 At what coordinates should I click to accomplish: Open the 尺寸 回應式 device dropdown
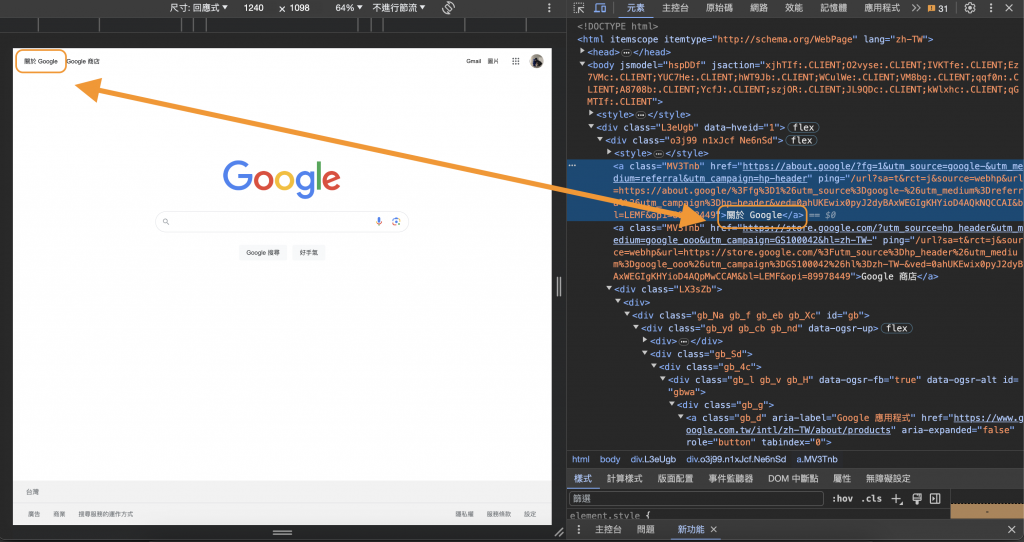pos(199,8)
